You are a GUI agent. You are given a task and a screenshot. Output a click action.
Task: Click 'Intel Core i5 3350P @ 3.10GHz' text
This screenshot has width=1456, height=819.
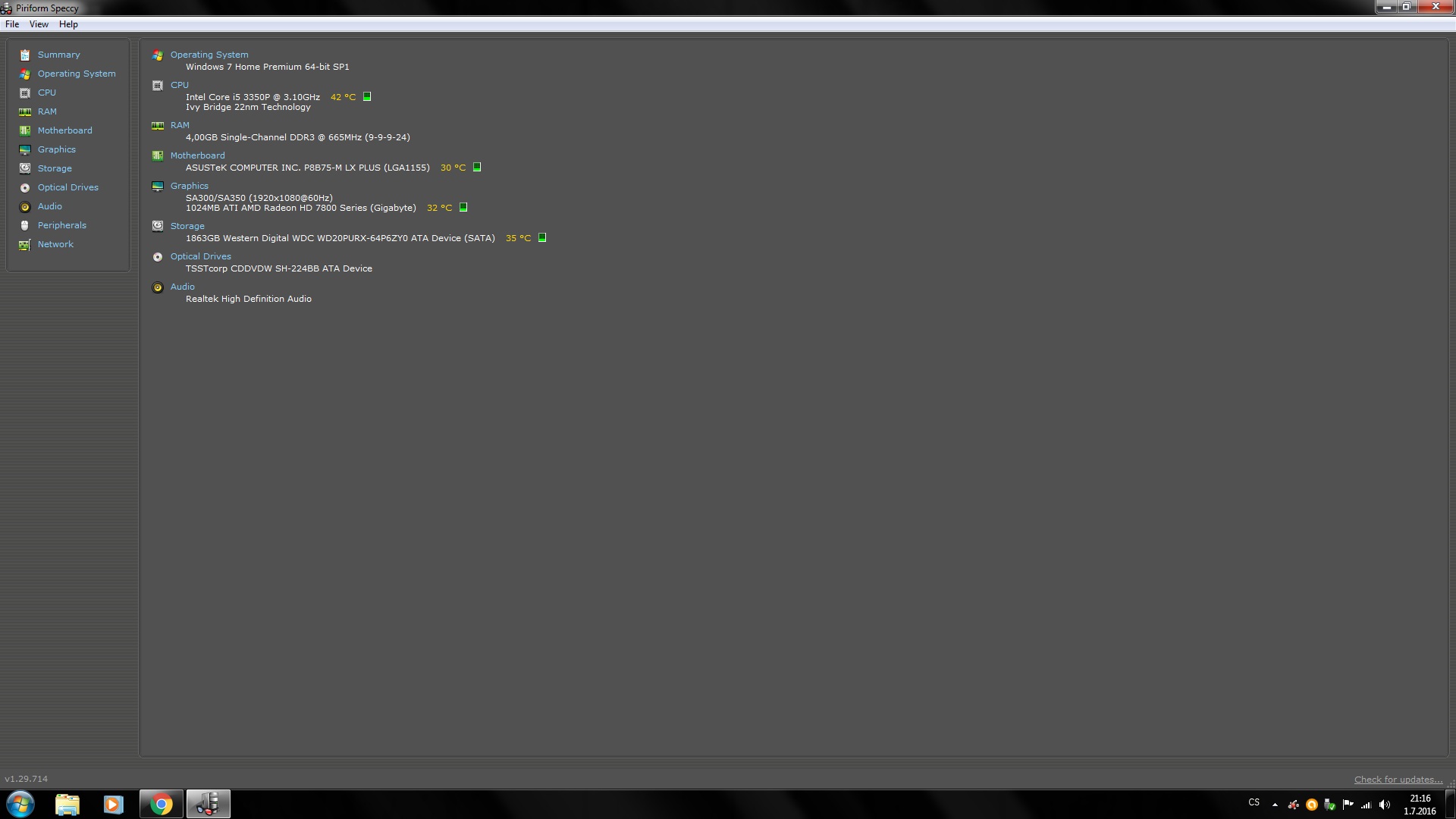pyautogui.click(x=253, y=97)
